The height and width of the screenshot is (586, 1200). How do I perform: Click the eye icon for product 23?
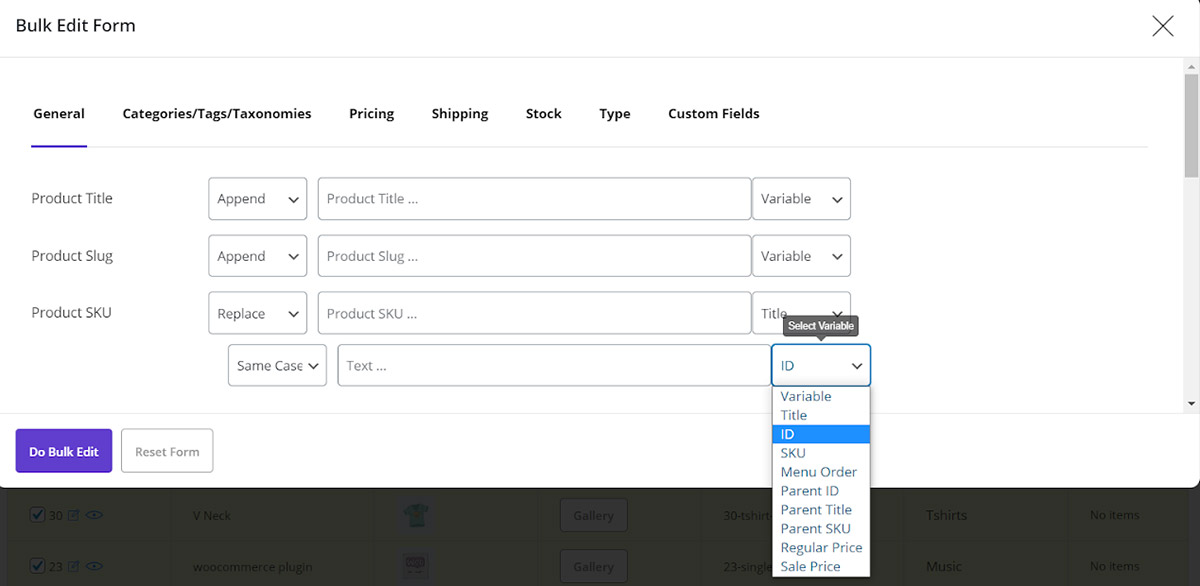point(95,567)
